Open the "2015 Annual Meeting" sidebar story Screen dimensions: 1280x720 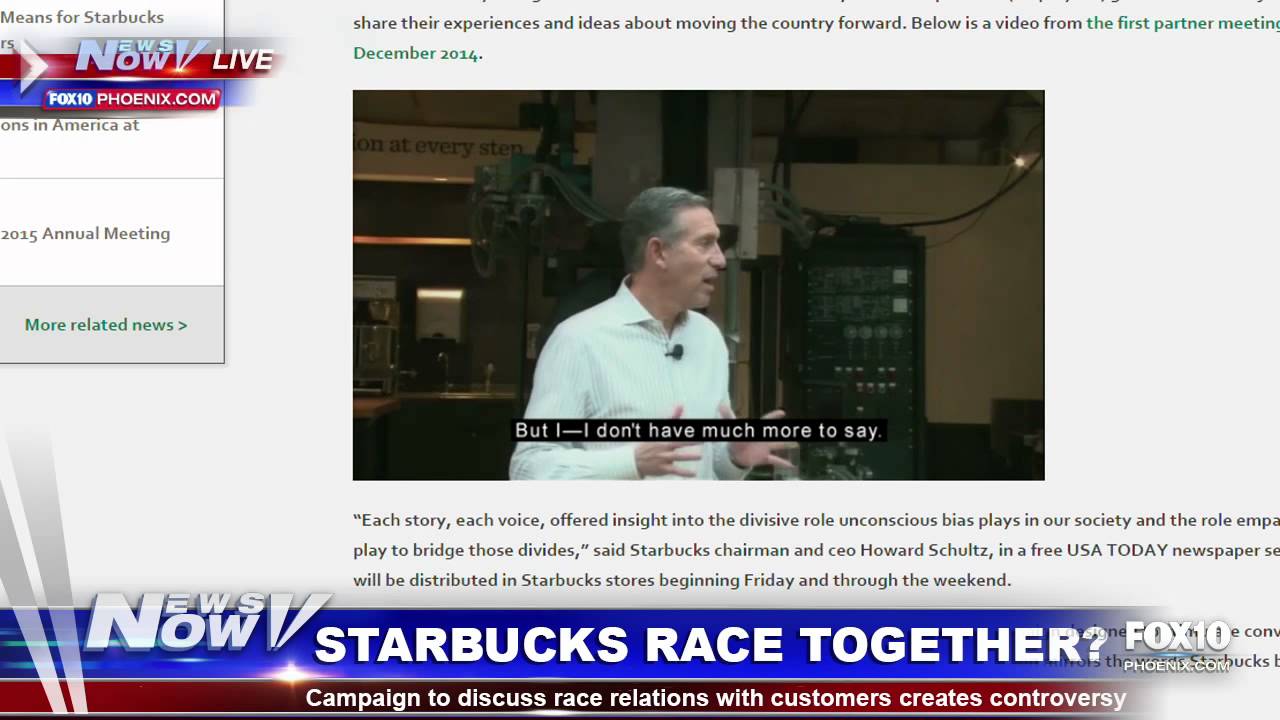click(85, 234)
